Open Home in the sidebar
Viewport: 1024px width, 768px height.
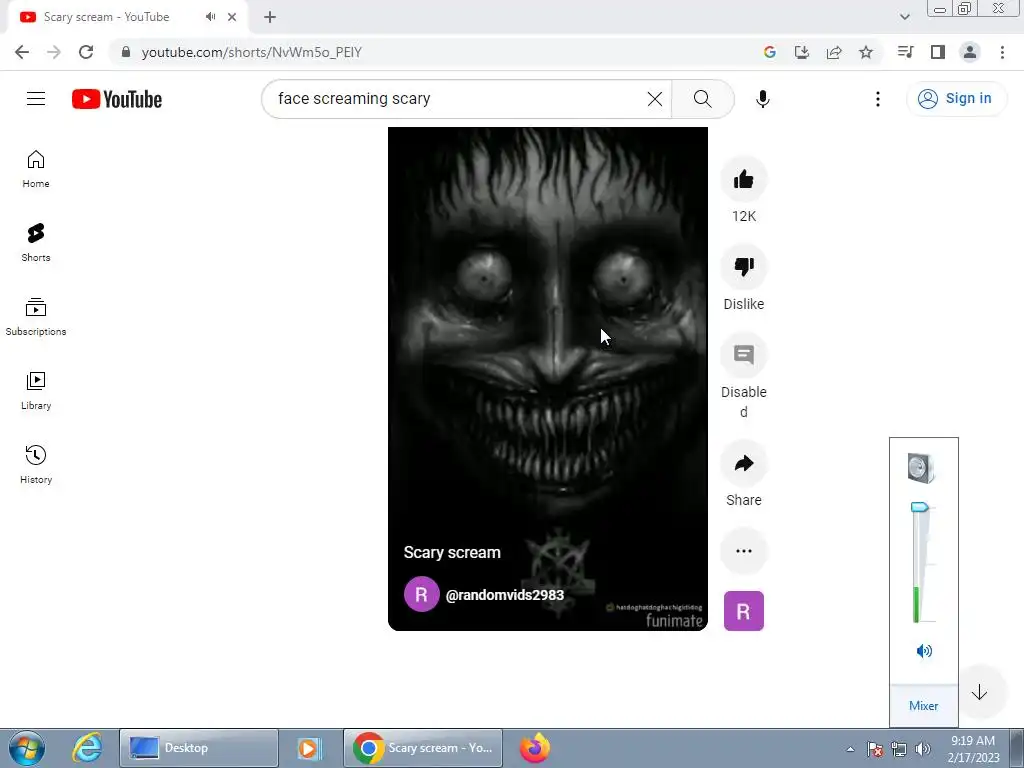36,169
